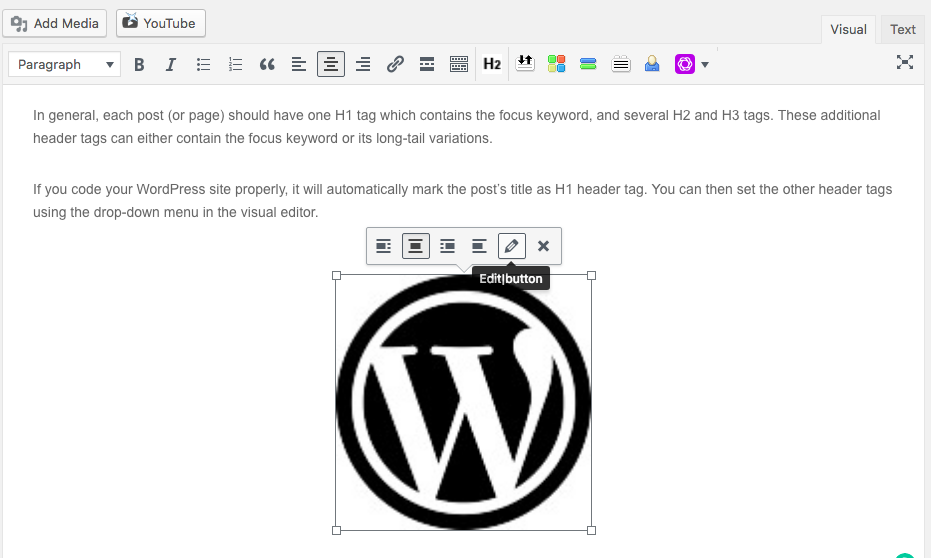Click the H2 heading button
The image size is (931, 558).
pos(492,64)
